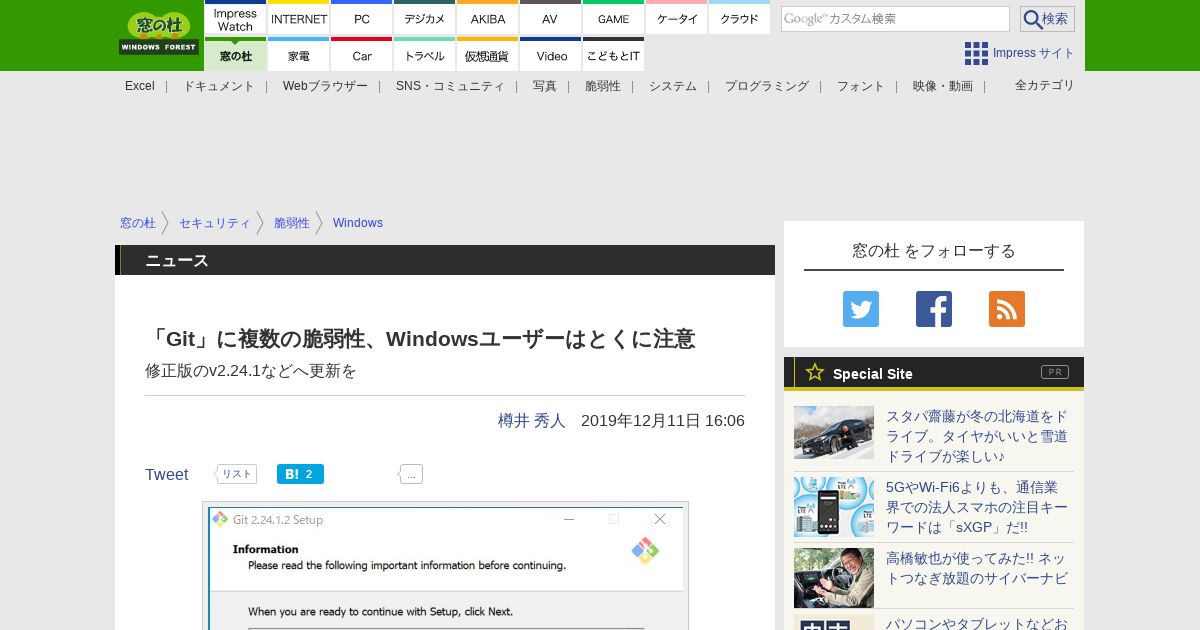This screenshot has height=630, width=1200.
Task: Click the magnifier 検索 search button
Action: [x=1047, y=19]
